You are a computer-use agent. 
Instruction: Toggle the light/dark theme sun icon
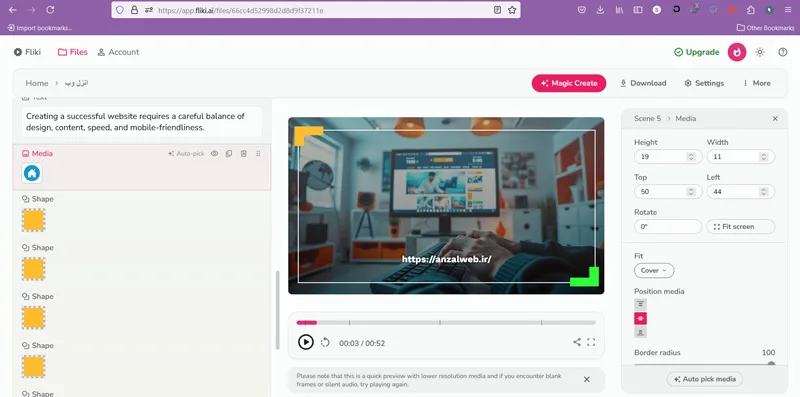point(760,52)
